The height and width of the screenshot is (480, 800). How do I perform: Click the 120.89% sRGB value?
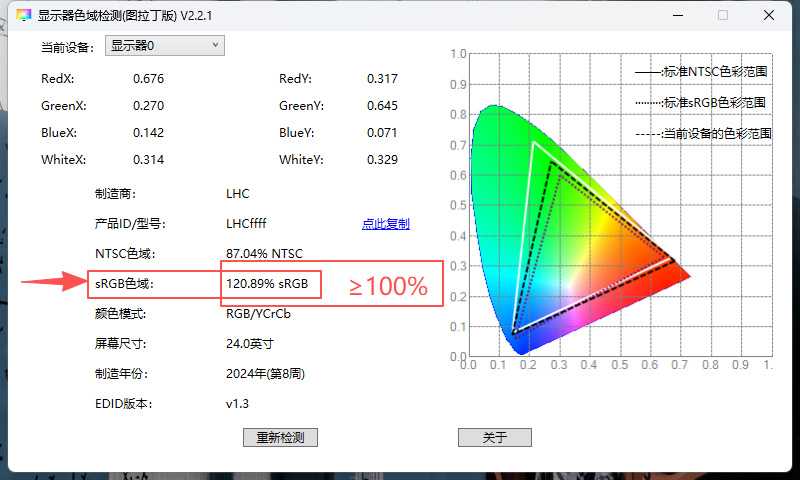pos(267,284)
